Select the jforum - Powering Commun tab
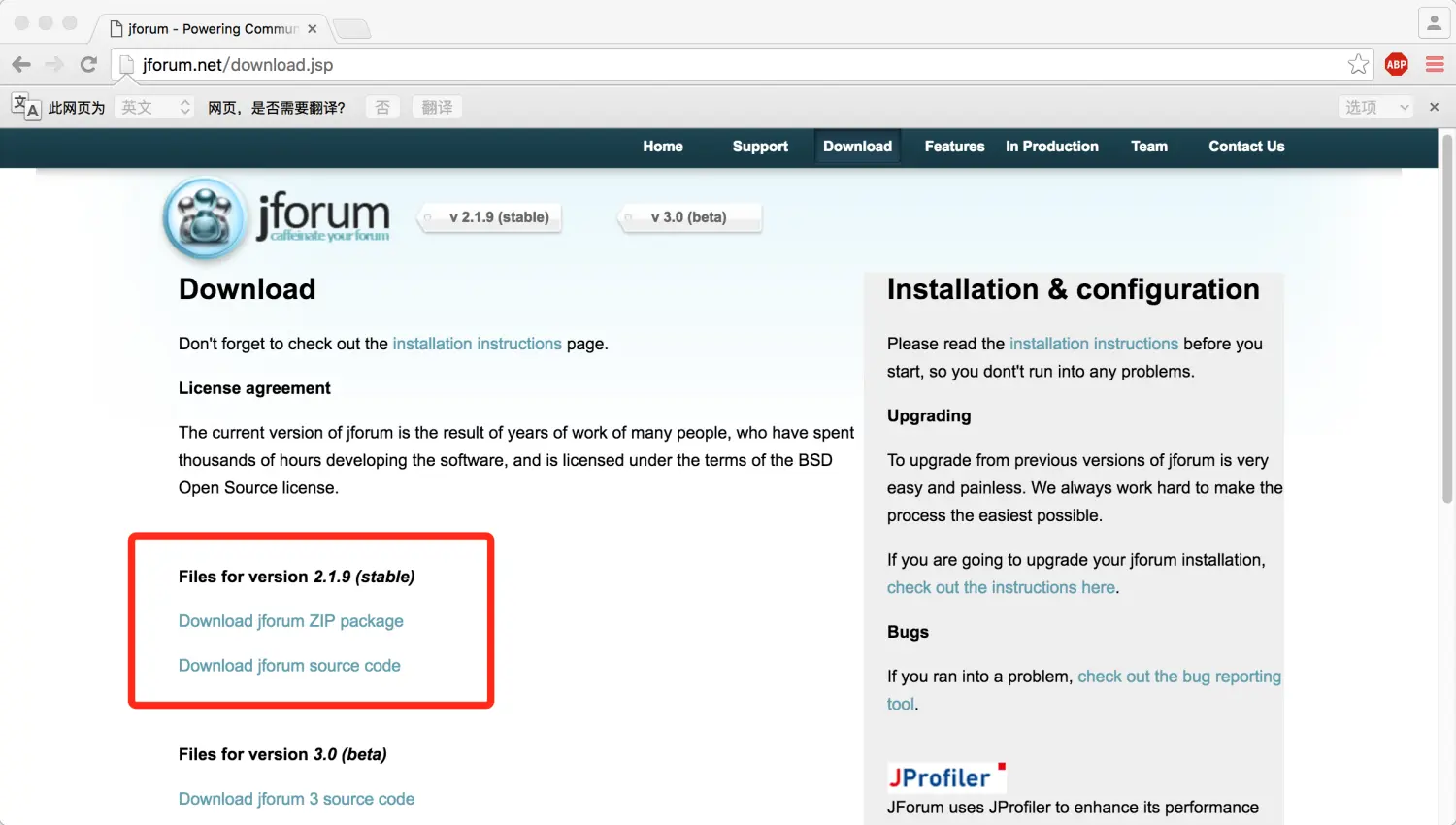This screenshot has height=825, width=1456. click(212, 29)
